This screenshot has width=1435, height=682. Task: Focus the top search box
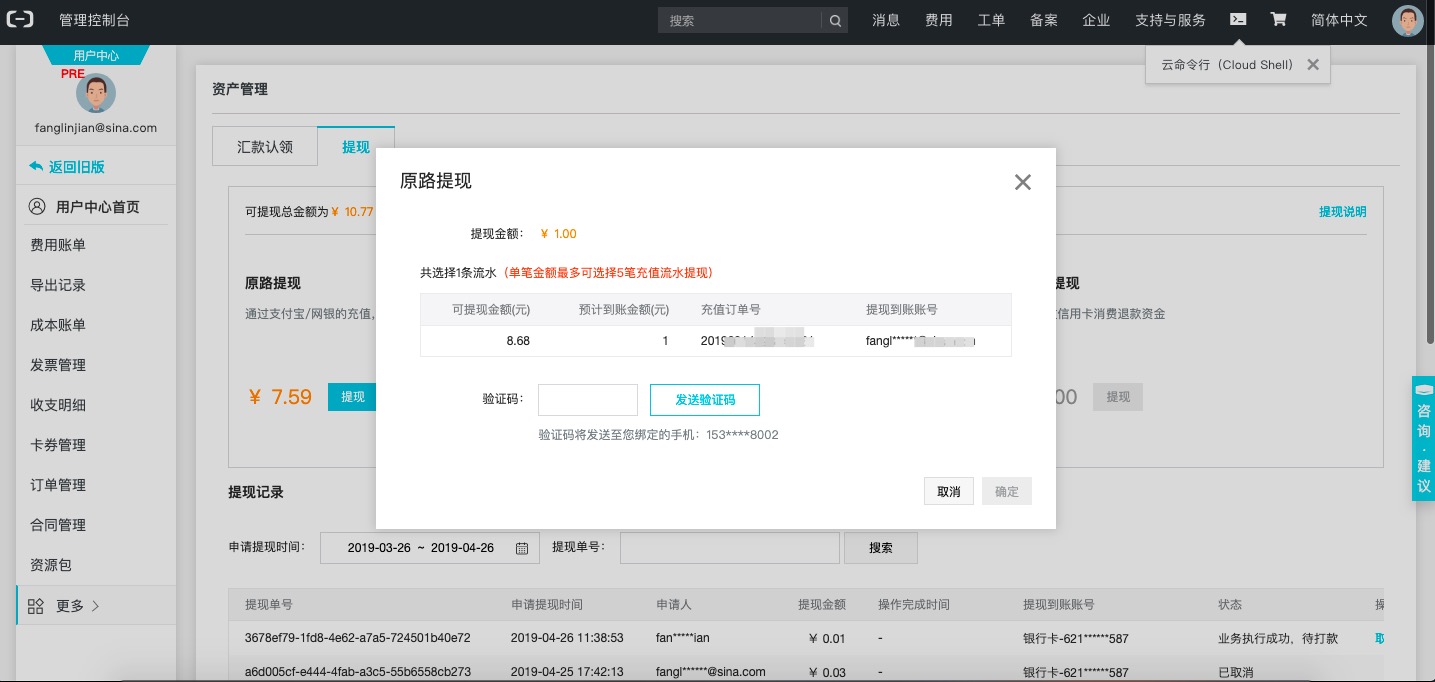coord(740,20)
